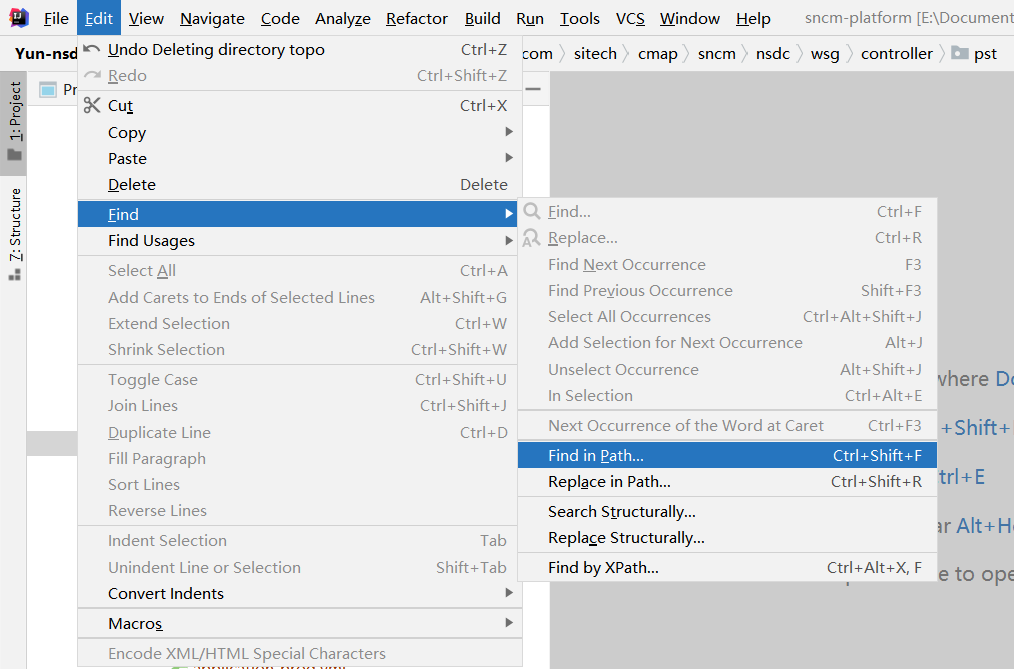Open the Tools menu
Image resolution: width=1014 pixels, height=669 pixels.
point(579,19)
